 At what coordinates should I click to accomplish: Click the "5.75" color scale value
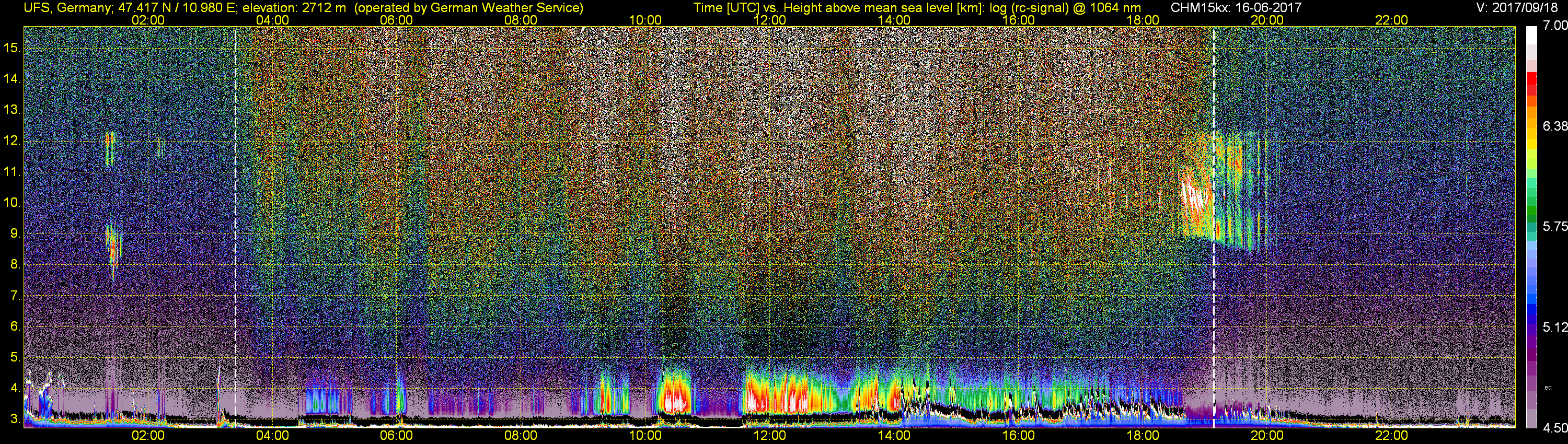coord(1555,226)
